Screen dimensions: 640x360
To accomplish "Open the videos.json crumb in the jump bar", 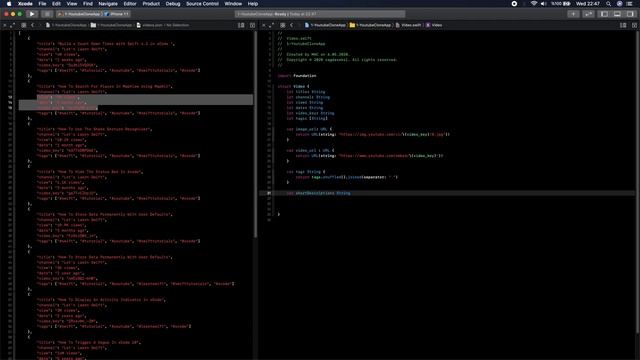I will click(149, 25).
